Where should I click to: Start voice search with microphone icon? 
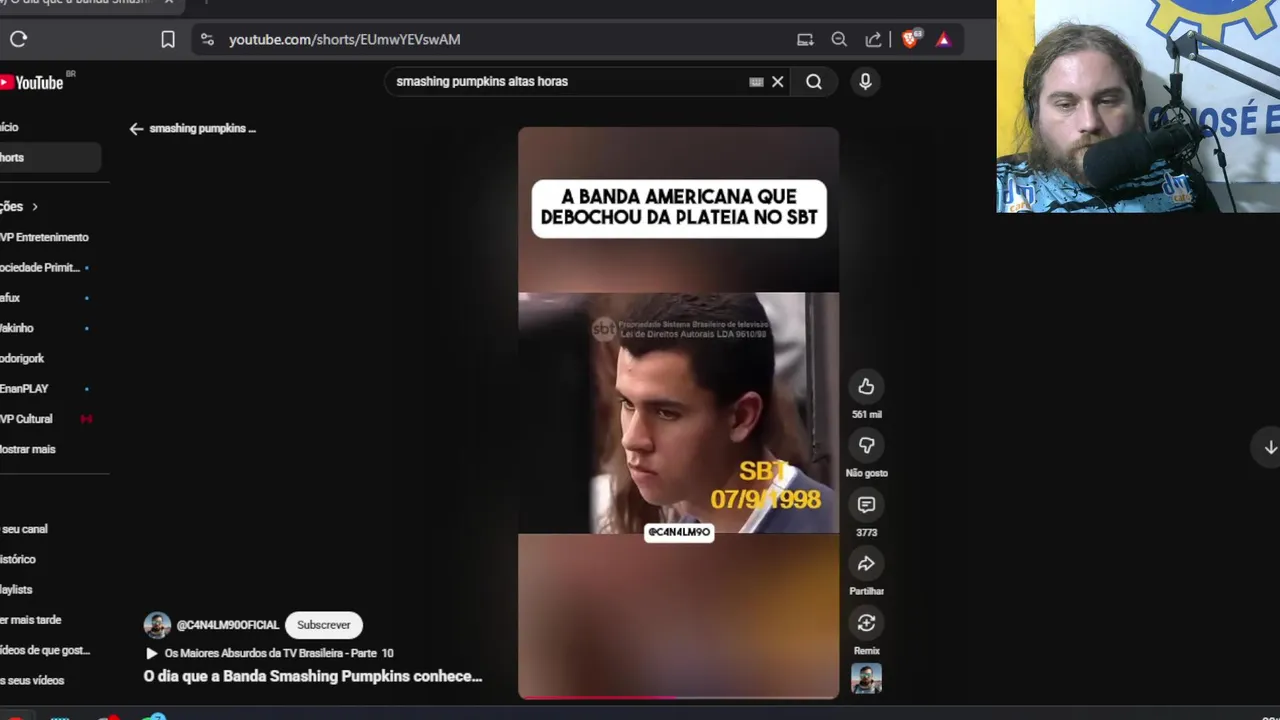865,82
